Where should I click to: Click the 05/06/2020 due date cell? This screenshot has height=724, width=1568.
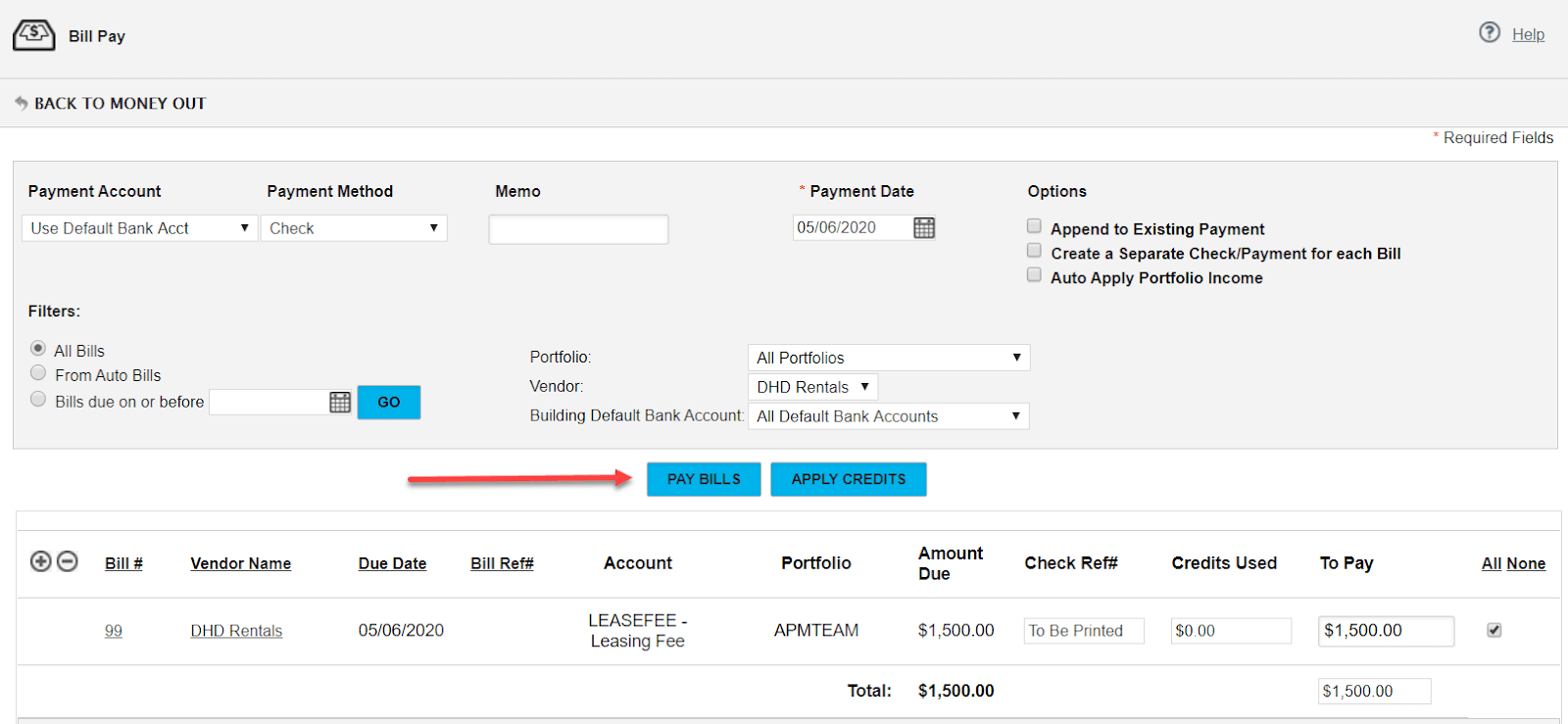click(401, 631)
